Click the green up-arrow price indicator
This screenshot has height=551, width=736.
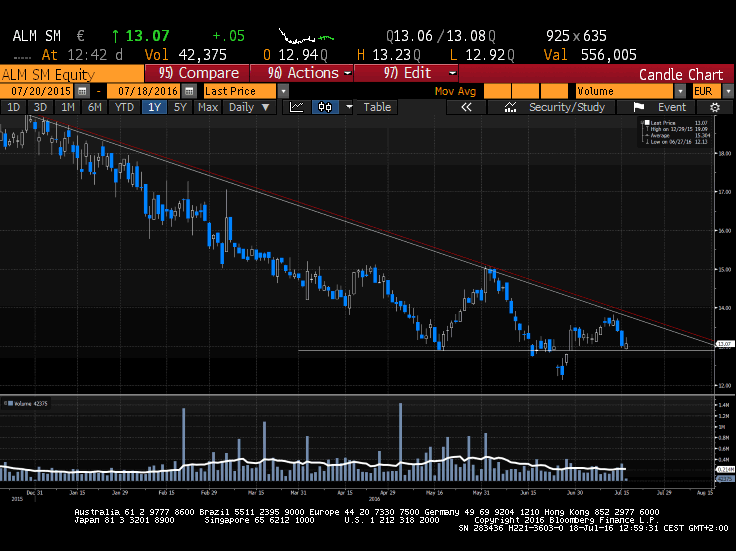(x=115, y=36)
